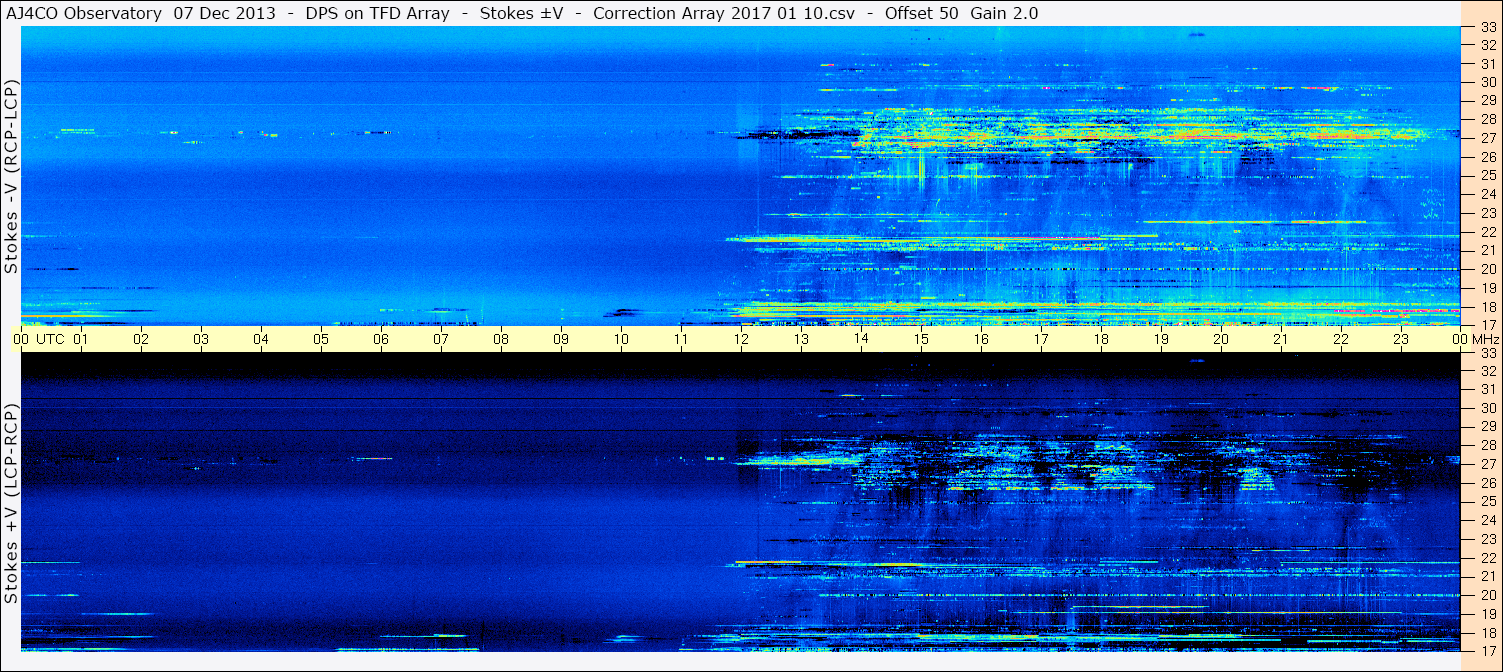Click the Gain 2.0 text in the header
This screenshot has width=1503, height=672.
pyautogui.click(x=1003, y=13)
